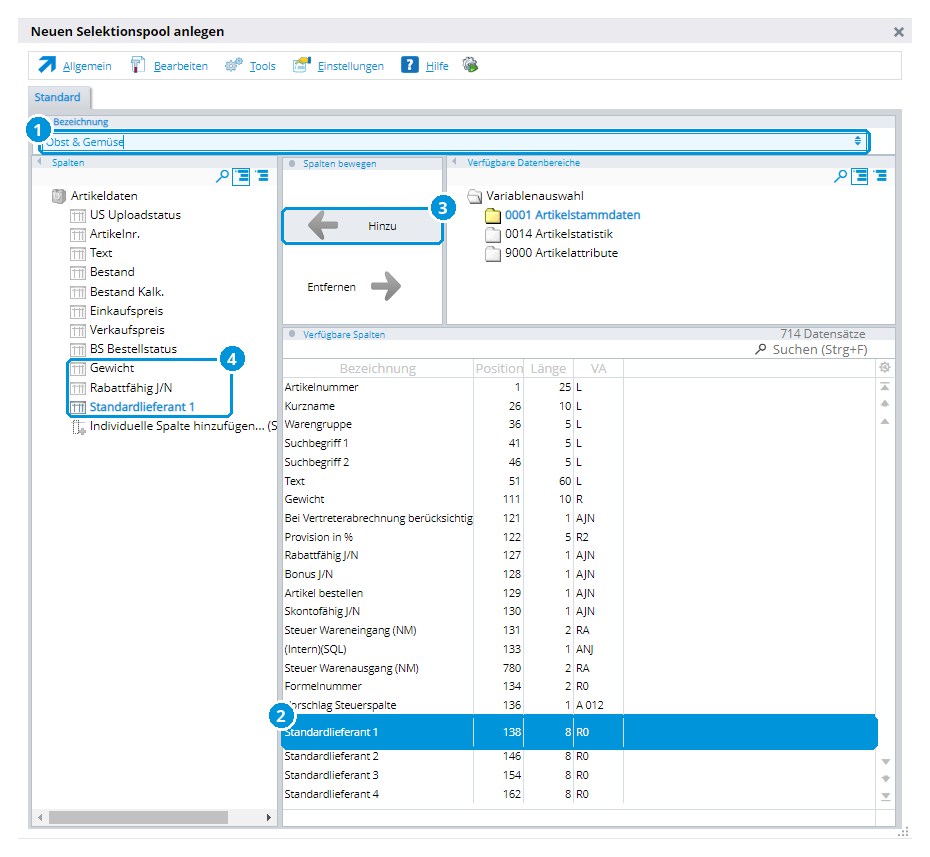The height and width of the screenshot is (857, 930).
Task: Switch to the Standard tab
Action: point(58,97)
